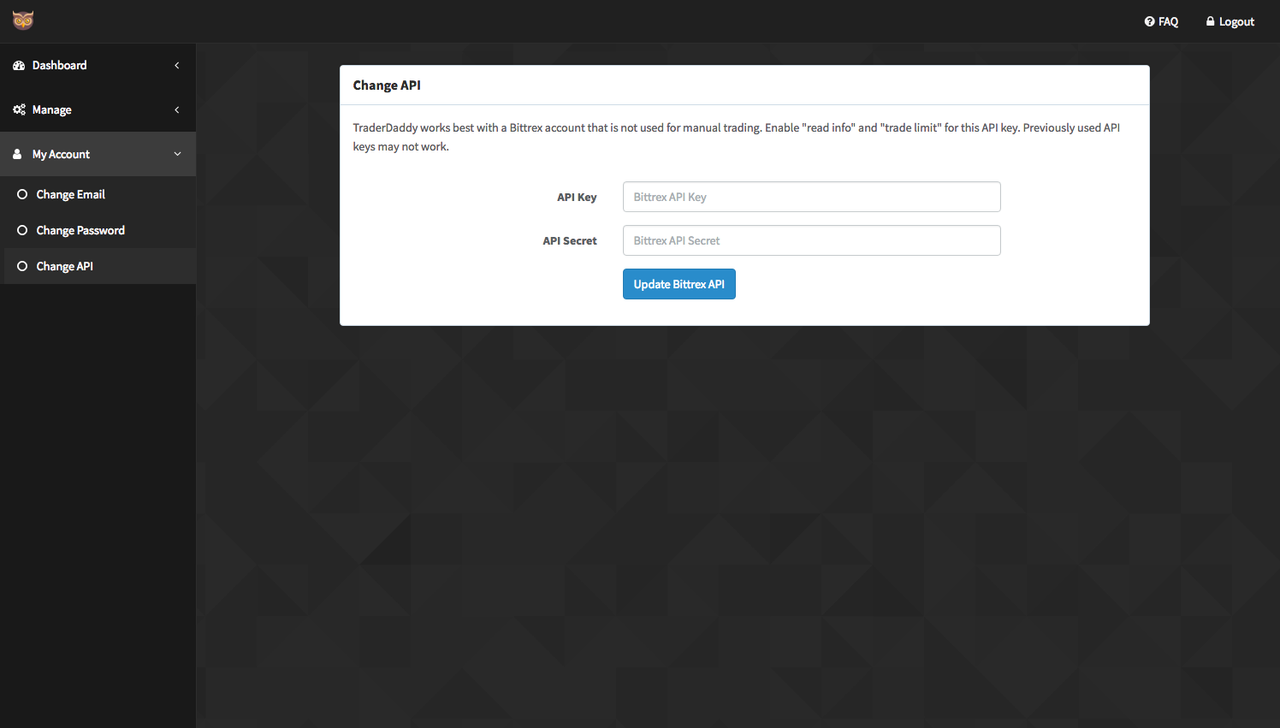This screenshot has height=728, width=1280.
Task: Click the FAQ question mark icon
Action: (1150, 21)
